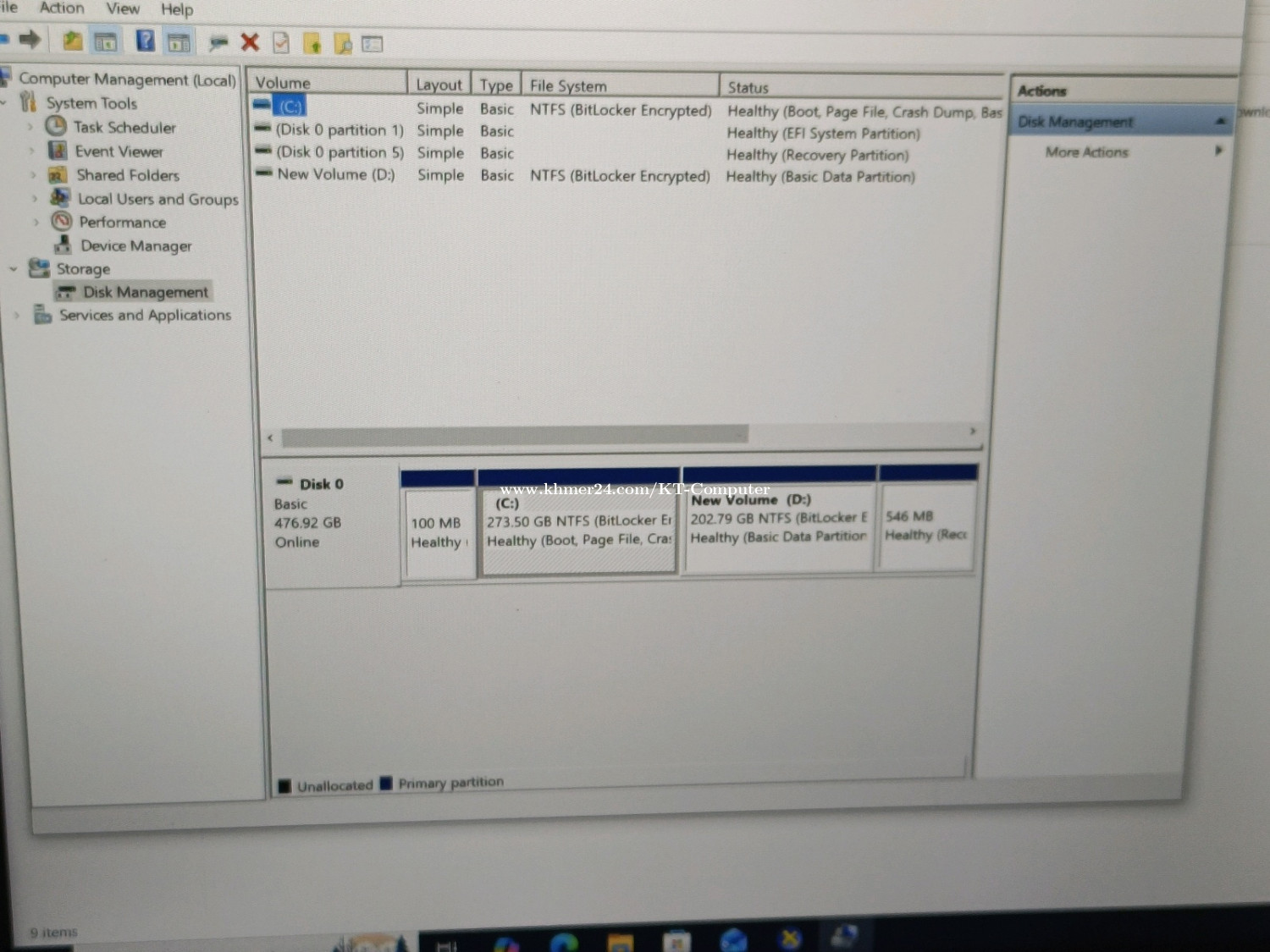This screenshot has height=952, width=1270.
Task: Click the Properties checkmark page icon
Action: click(x=281, y=43)
